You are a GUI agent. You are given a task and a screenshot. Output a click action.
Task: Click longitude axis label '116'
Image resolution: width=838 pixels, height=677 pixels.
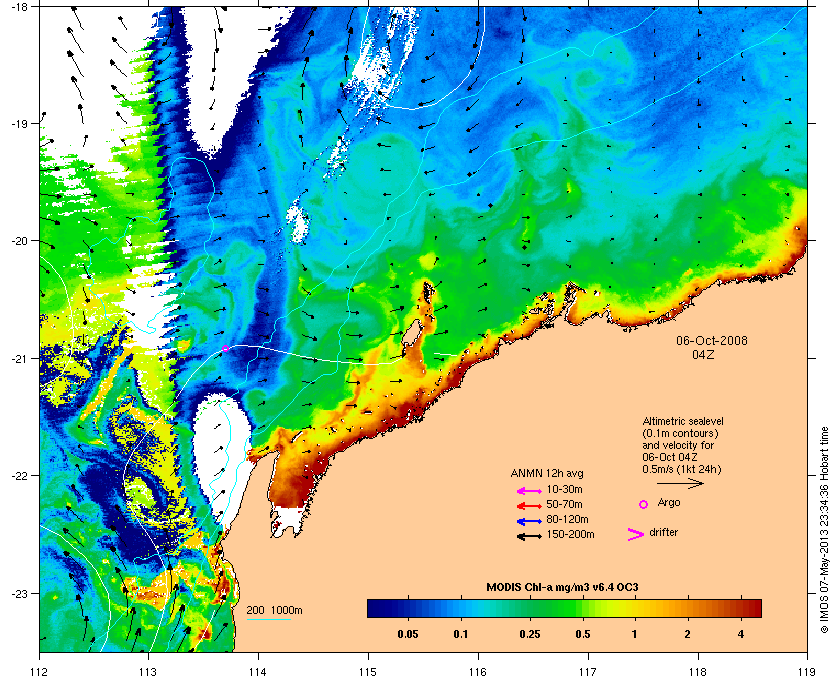tap(478, 672)
